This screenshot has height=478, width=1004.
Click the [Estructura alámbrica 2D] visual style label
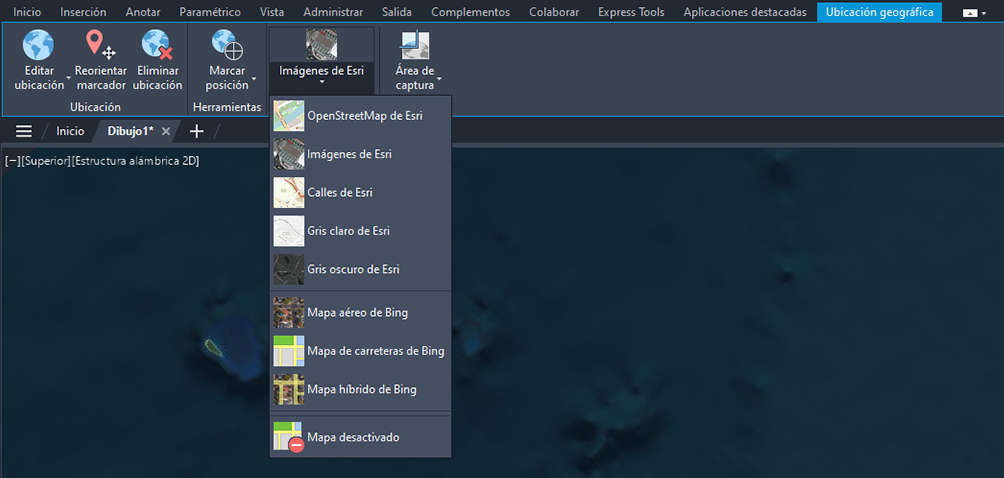point(136,161)
